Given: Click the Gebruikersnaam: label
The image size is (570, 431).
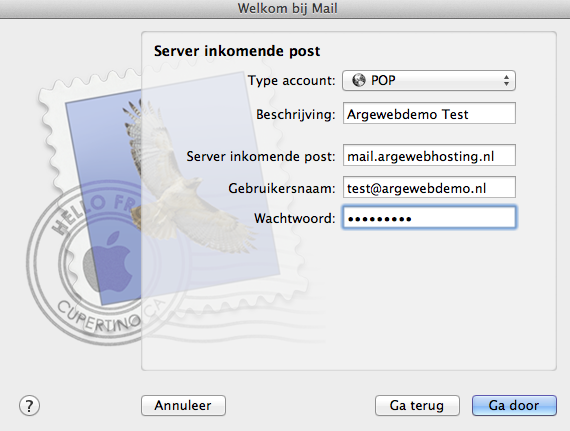Looking at the screenshot, I should [282, 188].
